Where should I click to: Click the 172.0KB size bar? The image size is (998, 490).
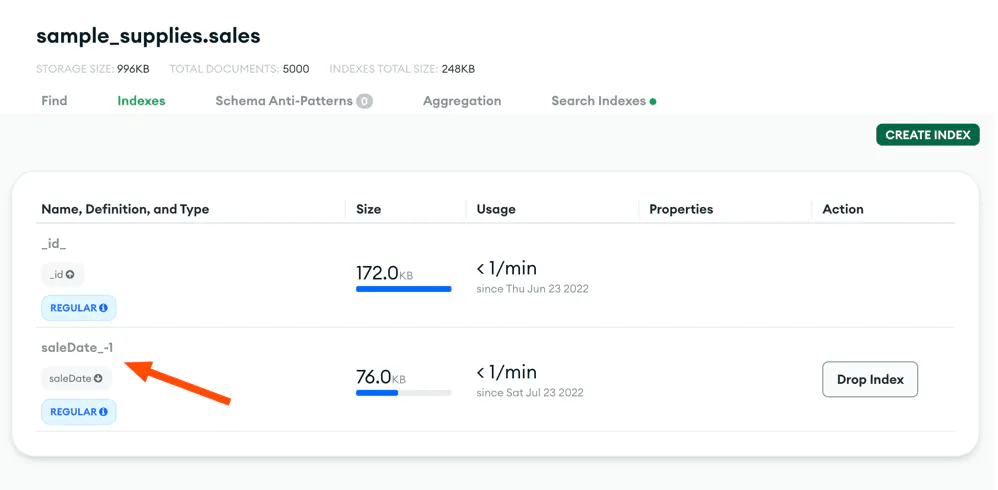404,289
